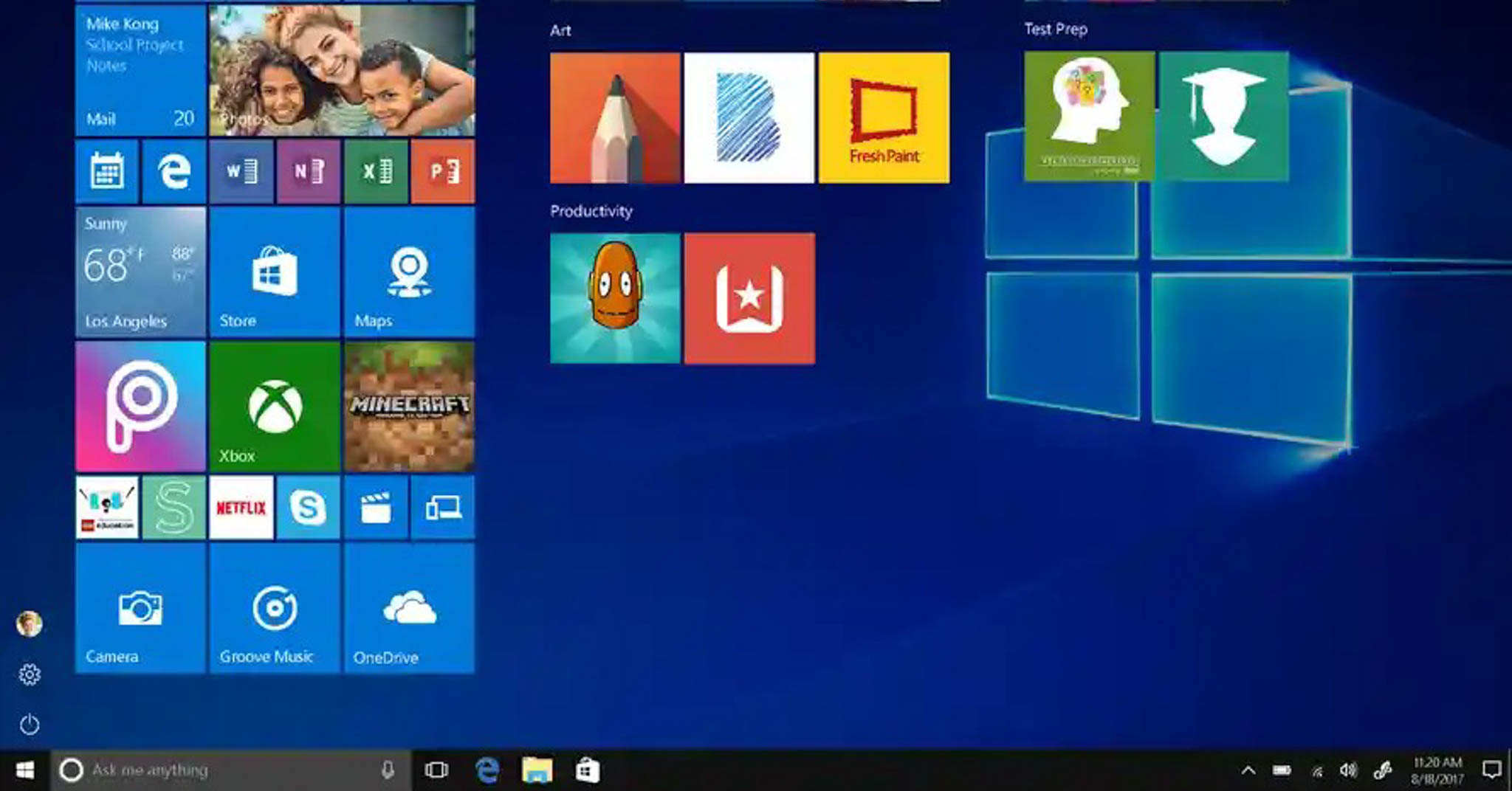Viewport: 1512px width, 791px height.
Task: Activate the Cortana microphone
Action: coord(388,770)
